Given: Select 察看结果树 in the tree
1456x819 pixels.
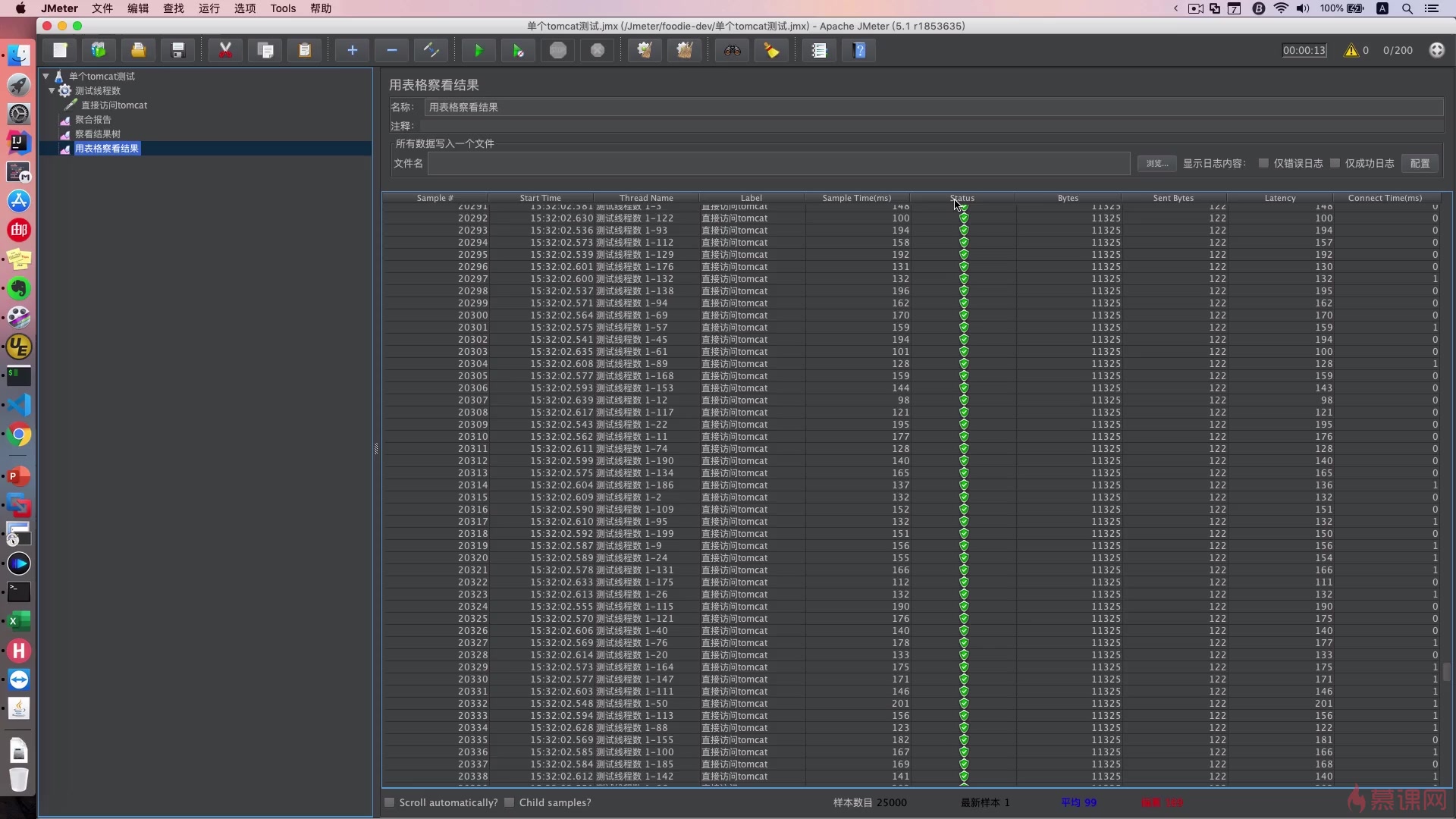Looking at the screenshot, I should [97, 133].
